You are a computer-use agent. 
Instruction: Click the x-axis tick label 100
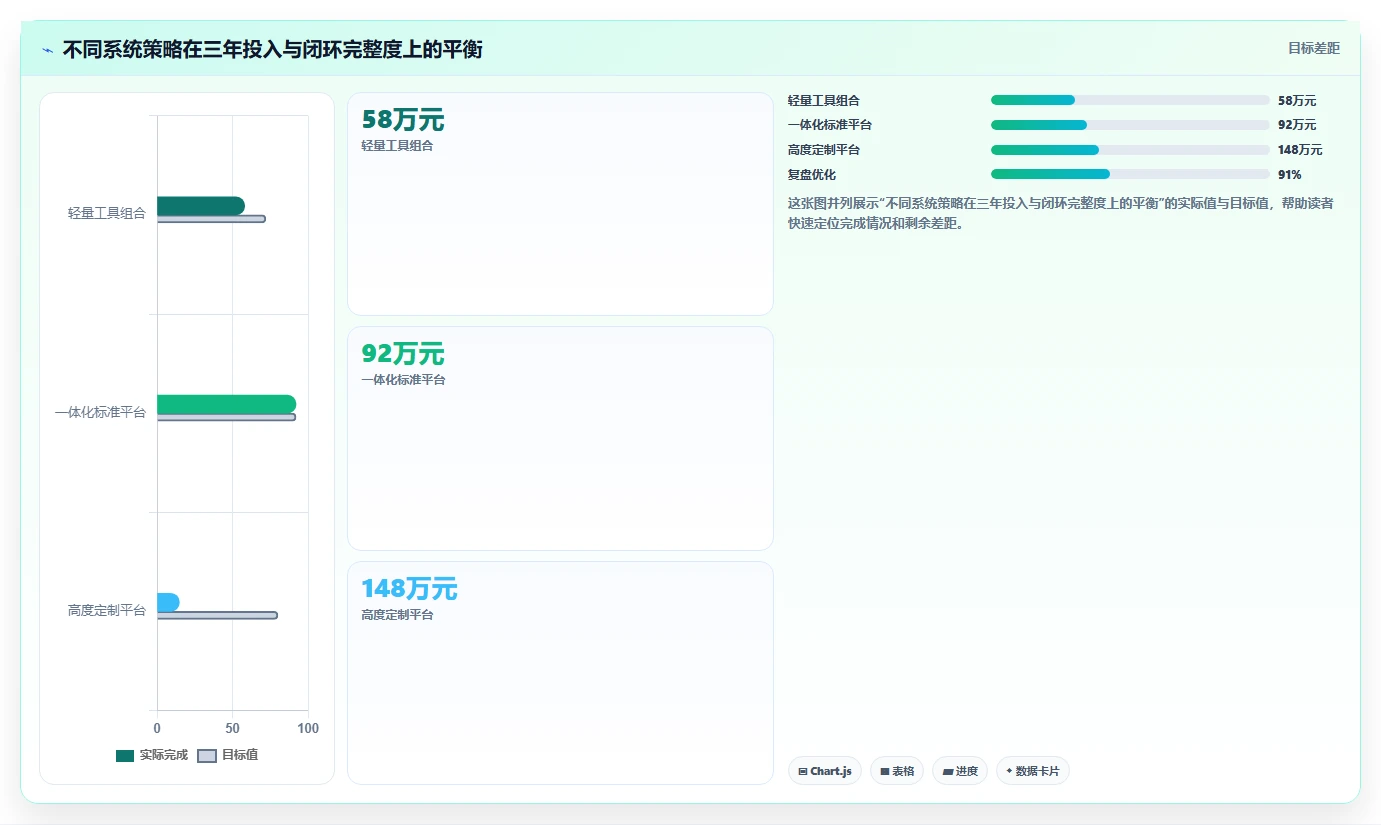(x=308, y=728)
